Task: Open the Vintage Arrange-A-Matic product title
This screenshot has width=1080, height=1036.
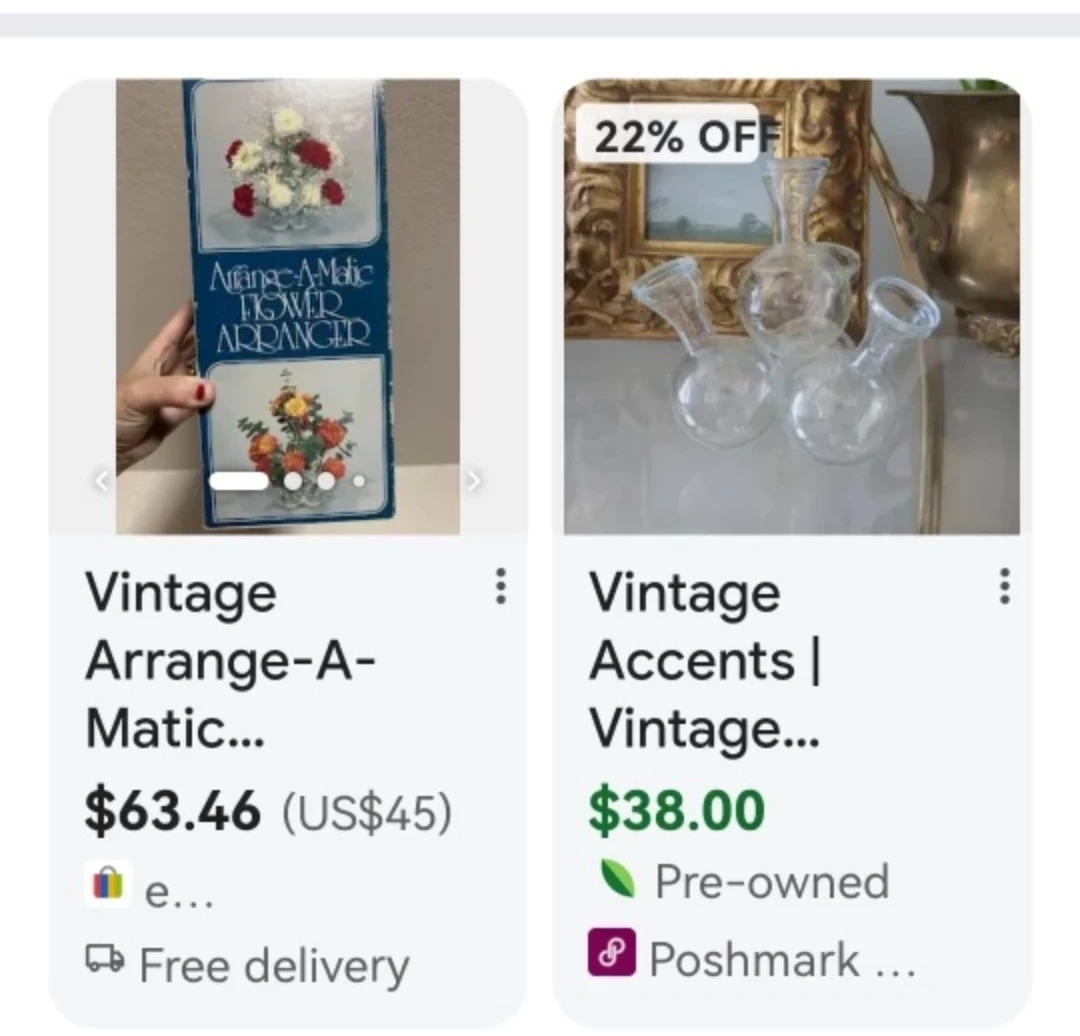Action: [x=232, y=660]
